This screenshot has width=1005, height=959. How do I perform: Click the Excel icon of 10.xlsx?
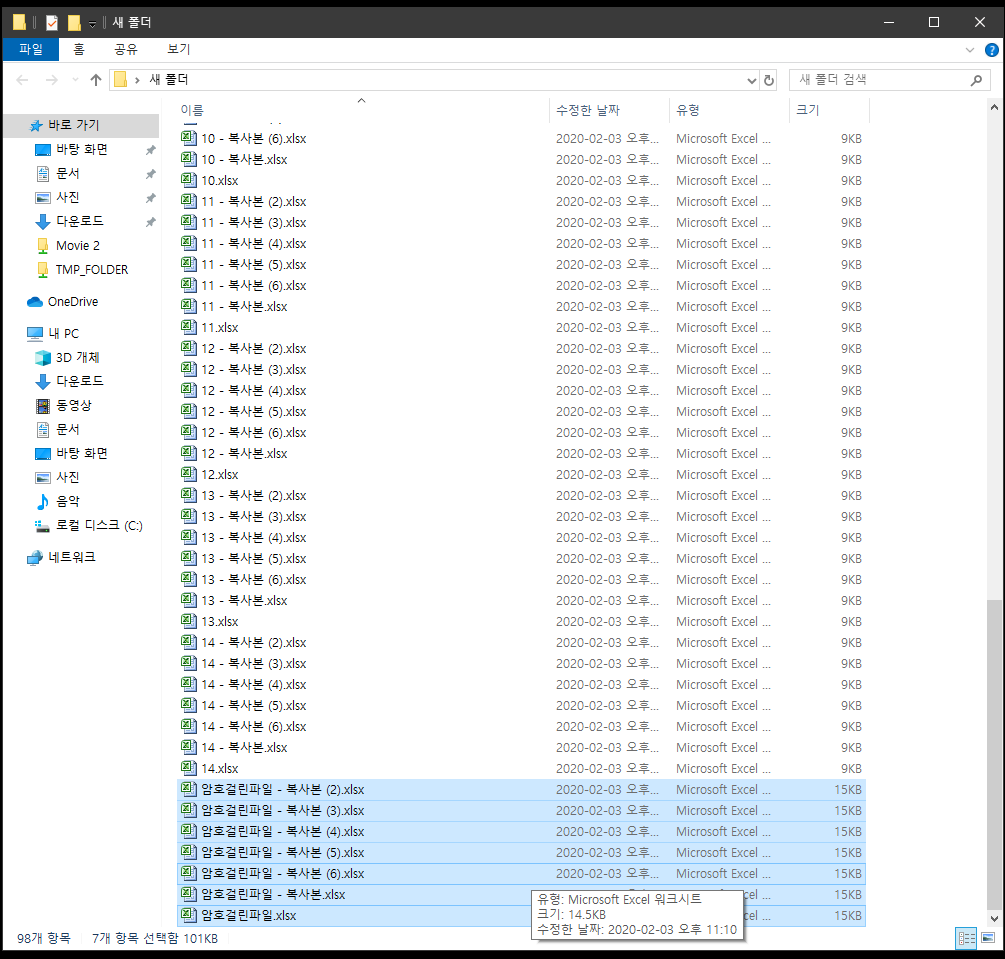(x=188, y=180)
